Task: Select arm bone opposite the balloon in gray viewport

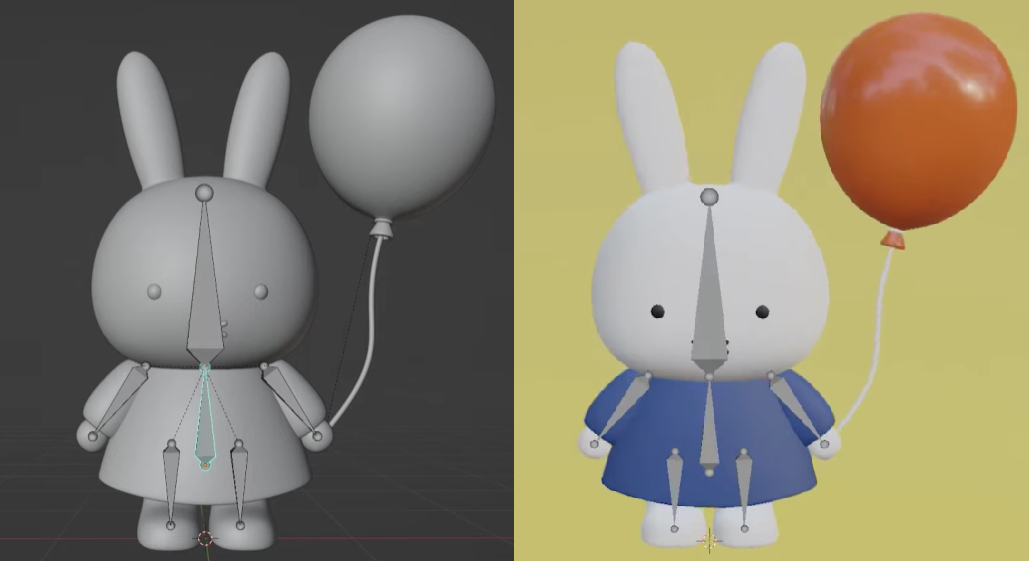Action: point(120,402)
